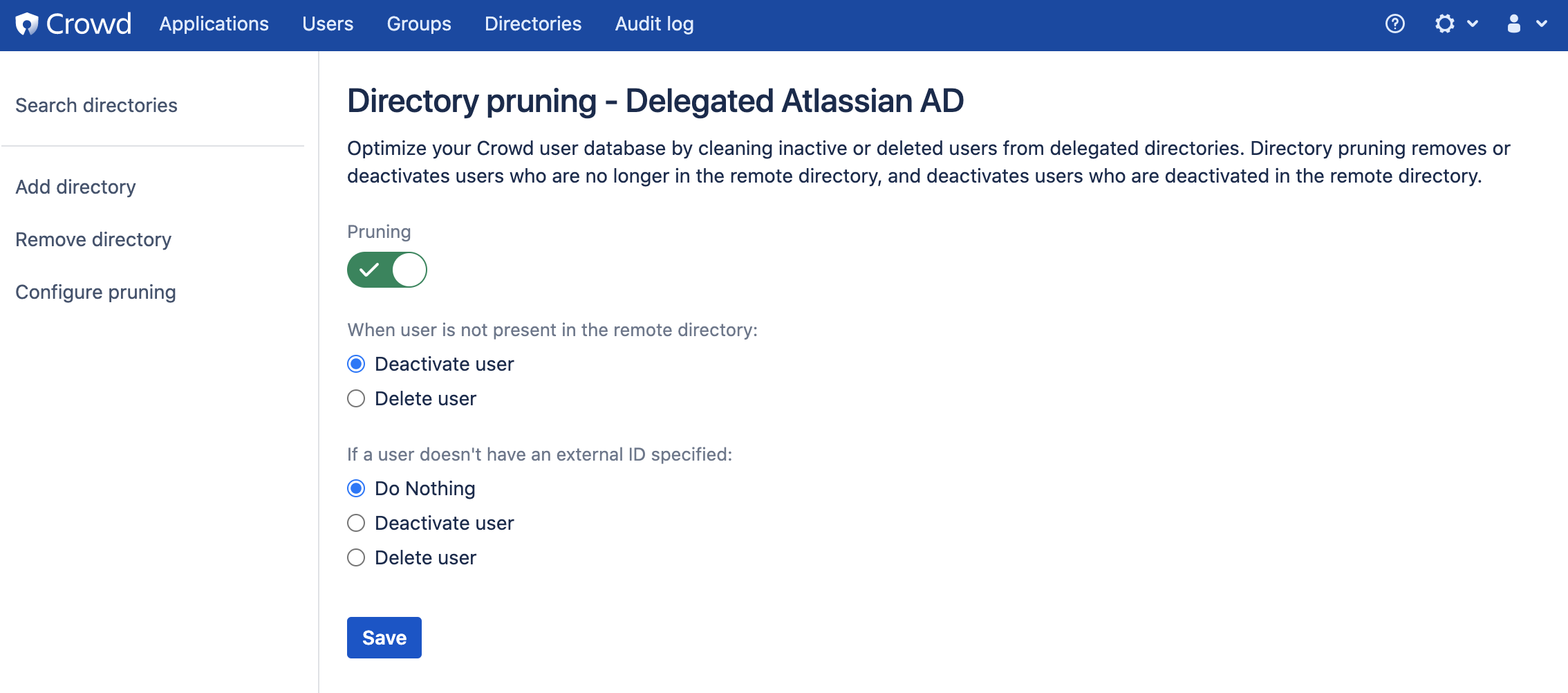Select Delete user for missing remote users
This screenshot has width=1568, height=693.
[356, 398]
